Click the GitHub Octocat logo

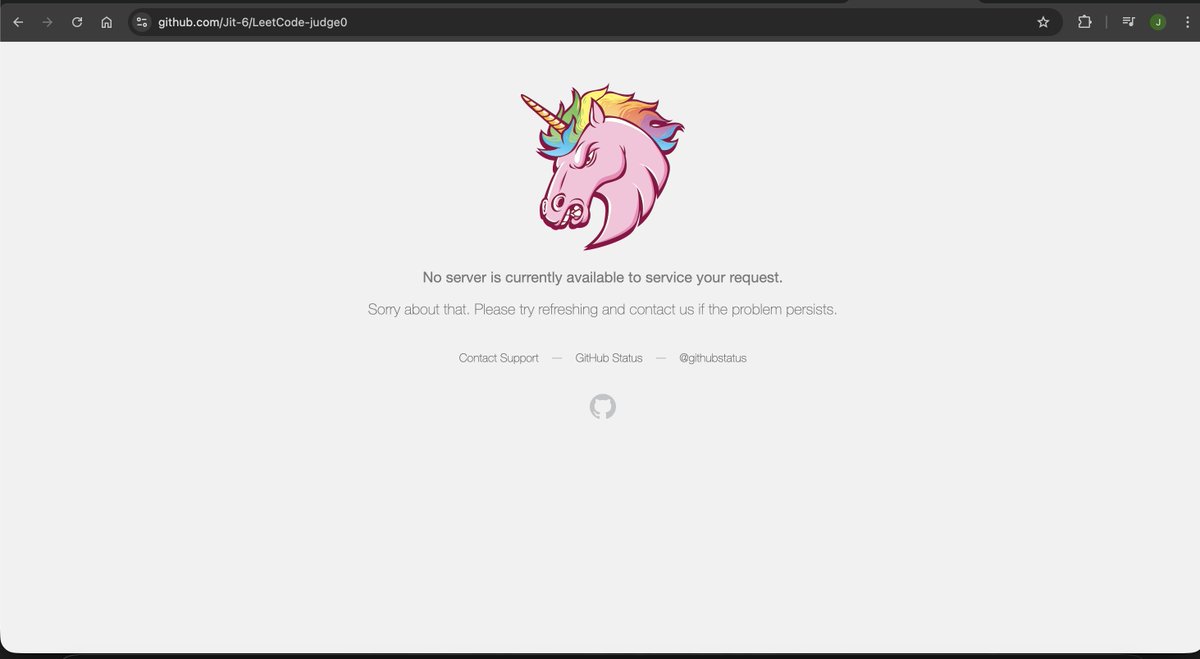tap(603, 406)
